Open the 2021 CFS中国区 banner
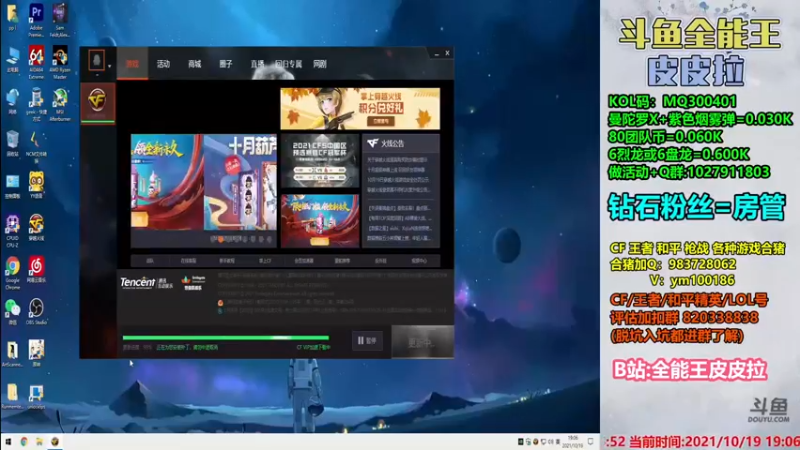800x450 pixels. click(x=320, y=162)
